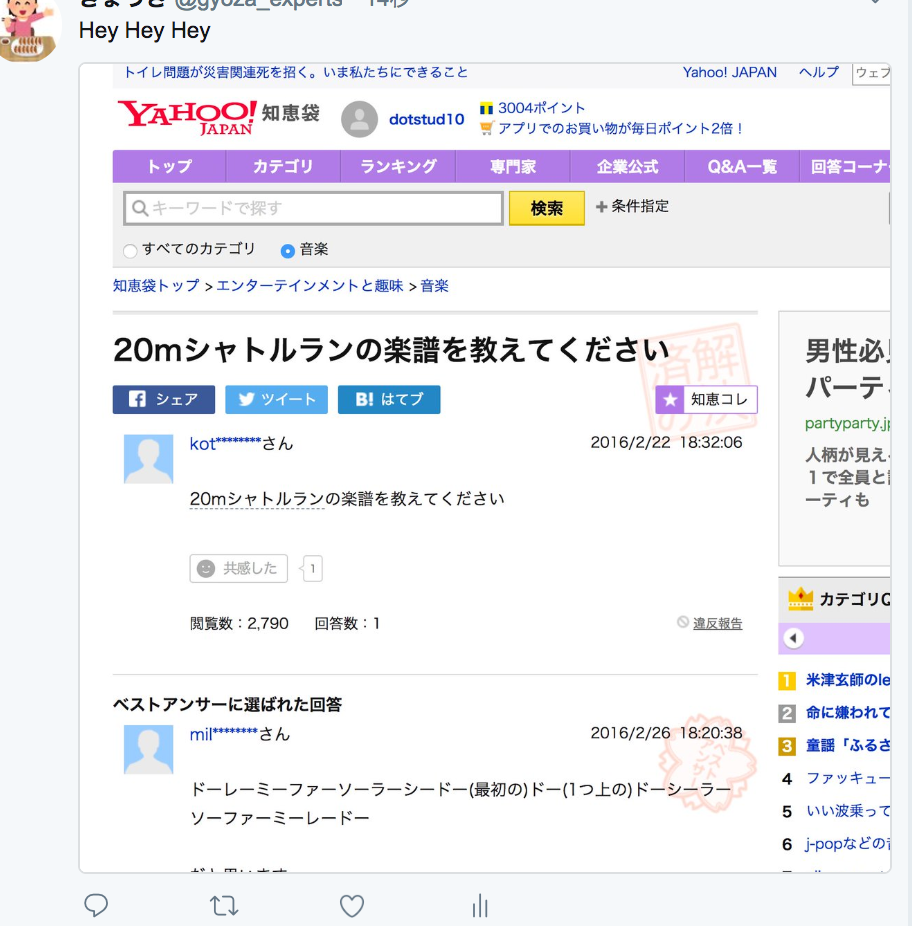Open the 専門家 navigation tab
The height and width of the screenshot is (926, 912).
click(513, 167)
